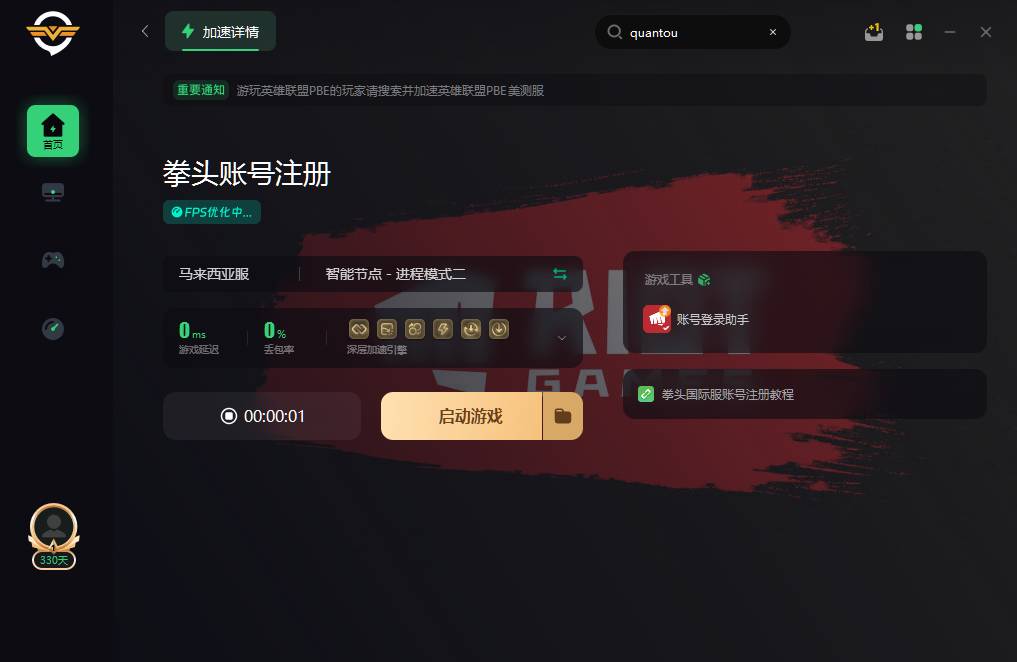Click the first deep acceleration engine icon

pyautogui.click(x=359, y=329)
